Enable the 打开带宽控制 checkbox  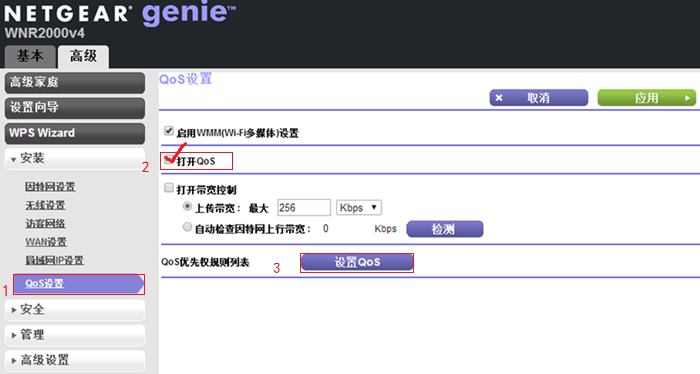[169, 188]
